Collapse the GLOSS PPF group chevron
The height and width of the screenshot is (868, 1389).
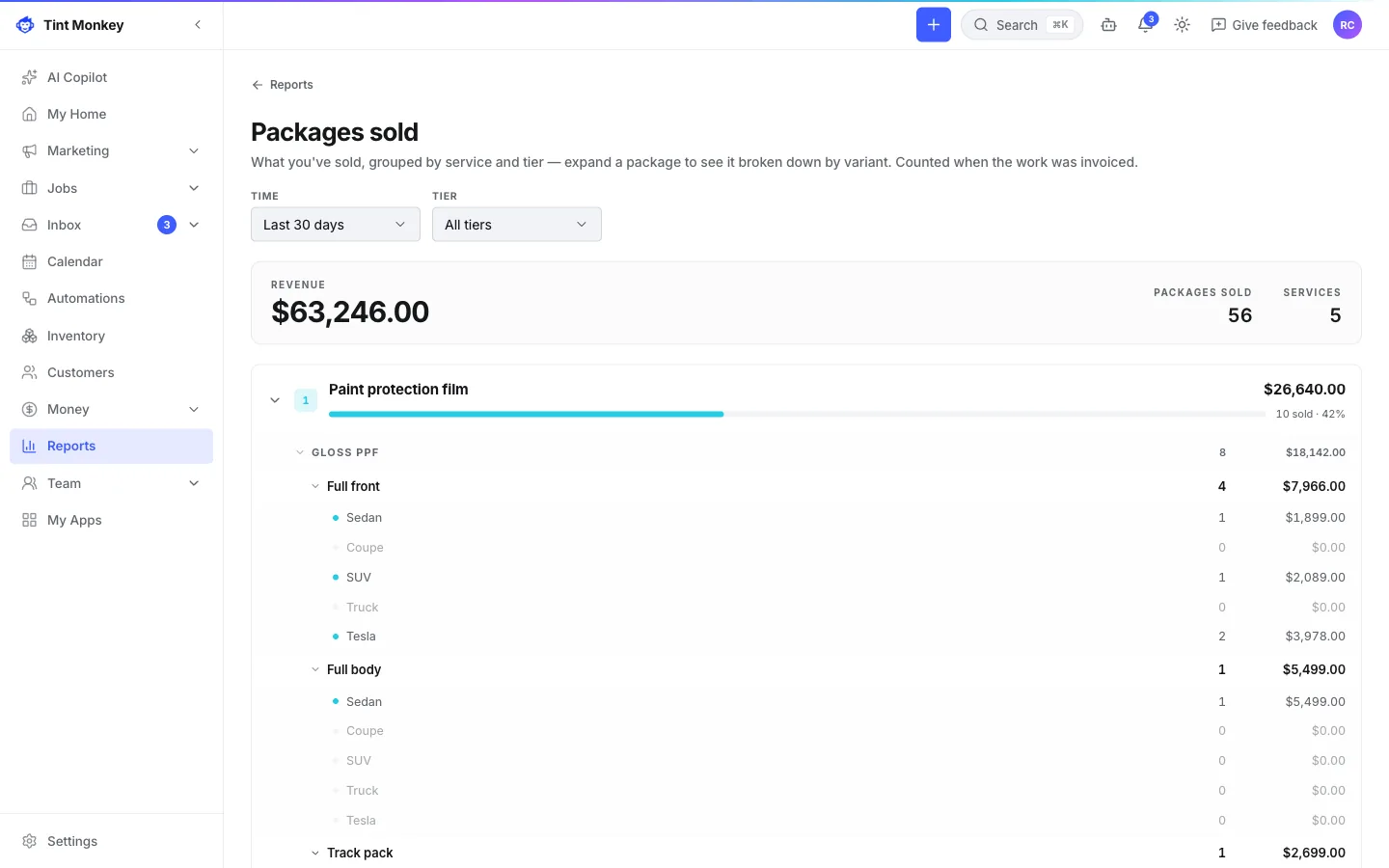click(x=300, y=452)
